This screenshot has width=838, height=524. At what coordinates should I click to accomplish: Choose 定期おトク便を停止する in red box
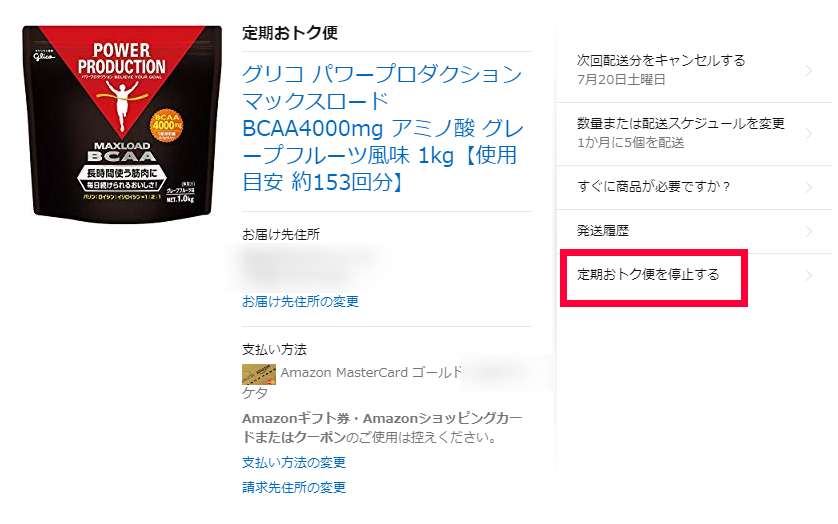click(654, 278)
